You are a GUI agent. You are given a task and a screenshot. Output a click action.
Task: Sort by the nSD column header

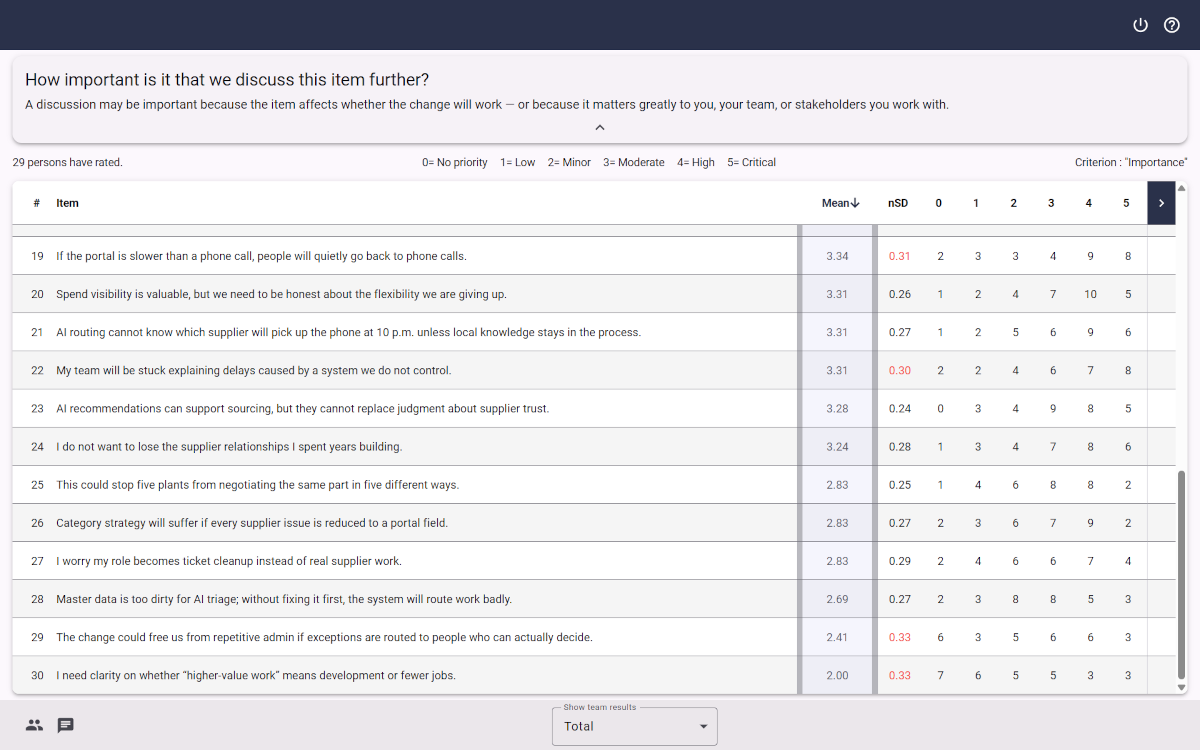[898, 203]
